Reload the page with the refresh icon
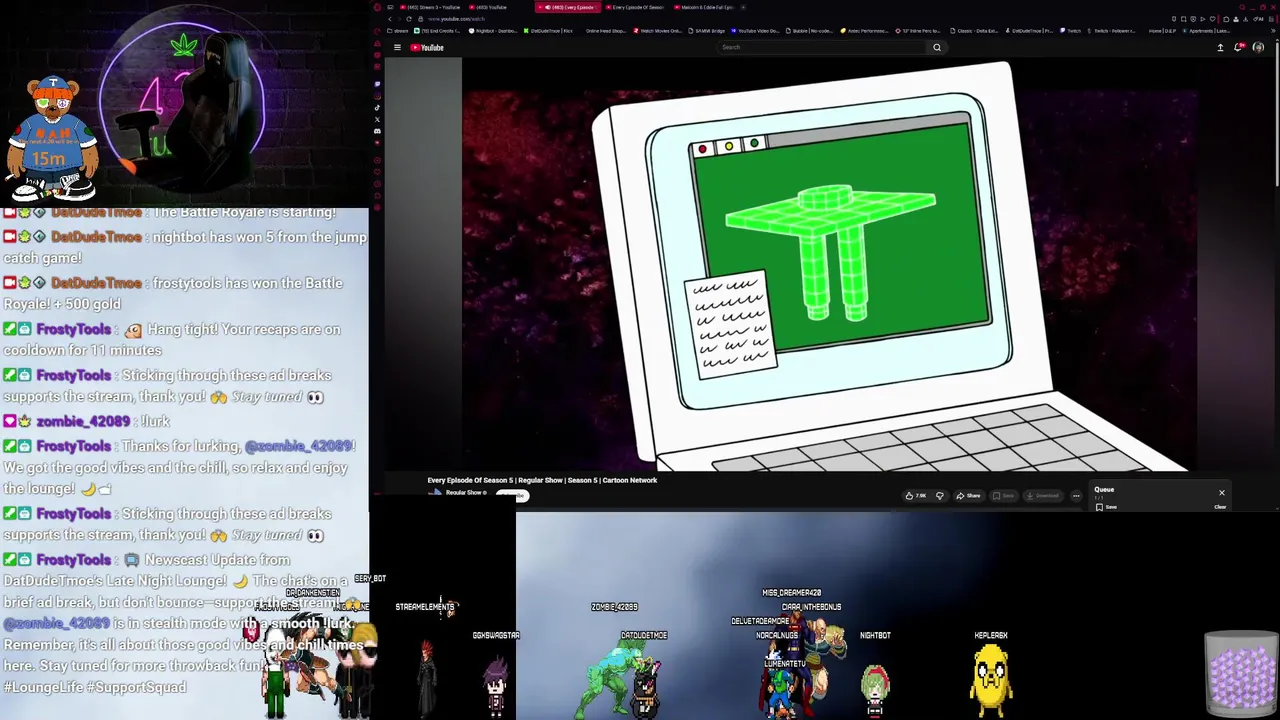The image size is (1280, 720). pos(409,19)
